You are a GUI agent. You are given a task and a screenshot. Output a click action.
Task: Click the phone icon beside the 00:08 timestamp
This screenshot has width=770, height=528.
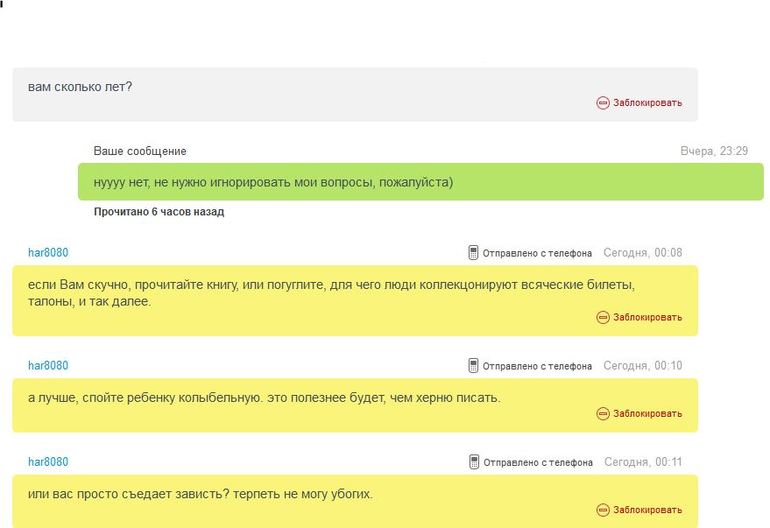(474, 253)
